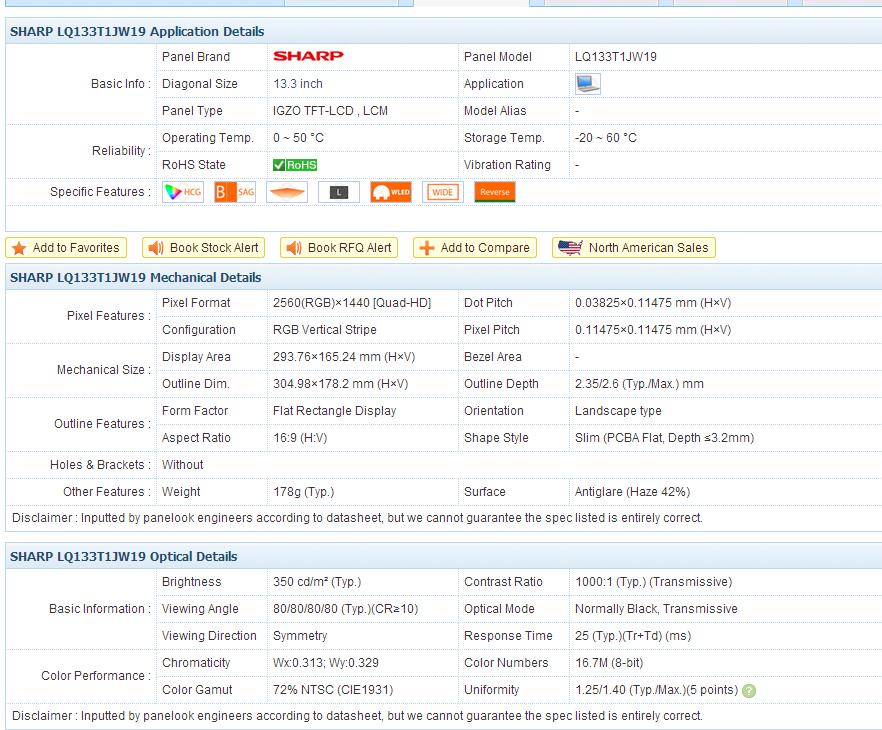Click the green help icon beside Uniformity
This screenshot has height=730, width=882.
coord(749,691)
